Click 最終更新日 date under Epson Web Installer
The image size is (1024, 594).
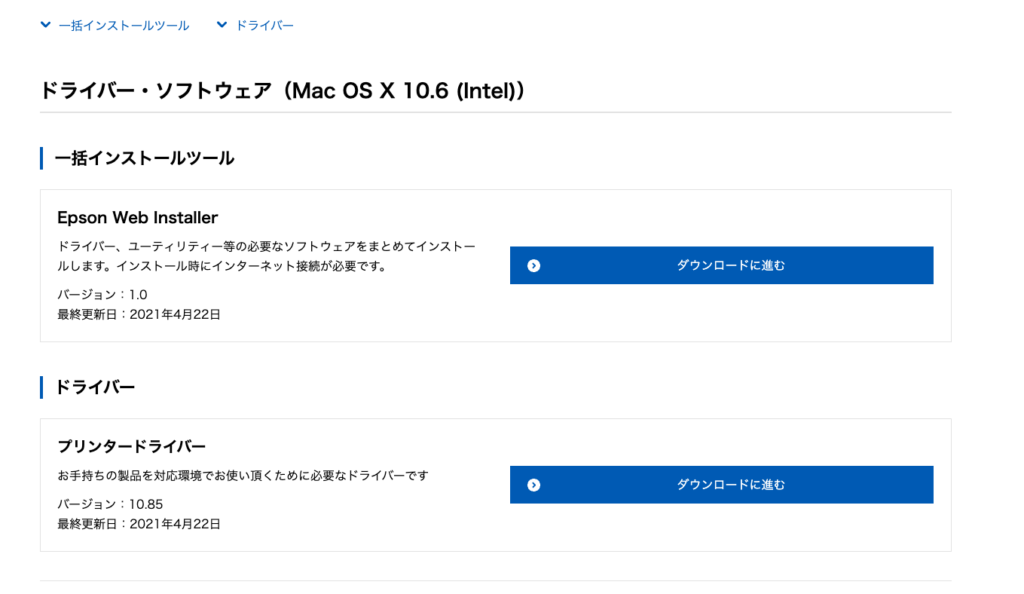tap(139, 314)
